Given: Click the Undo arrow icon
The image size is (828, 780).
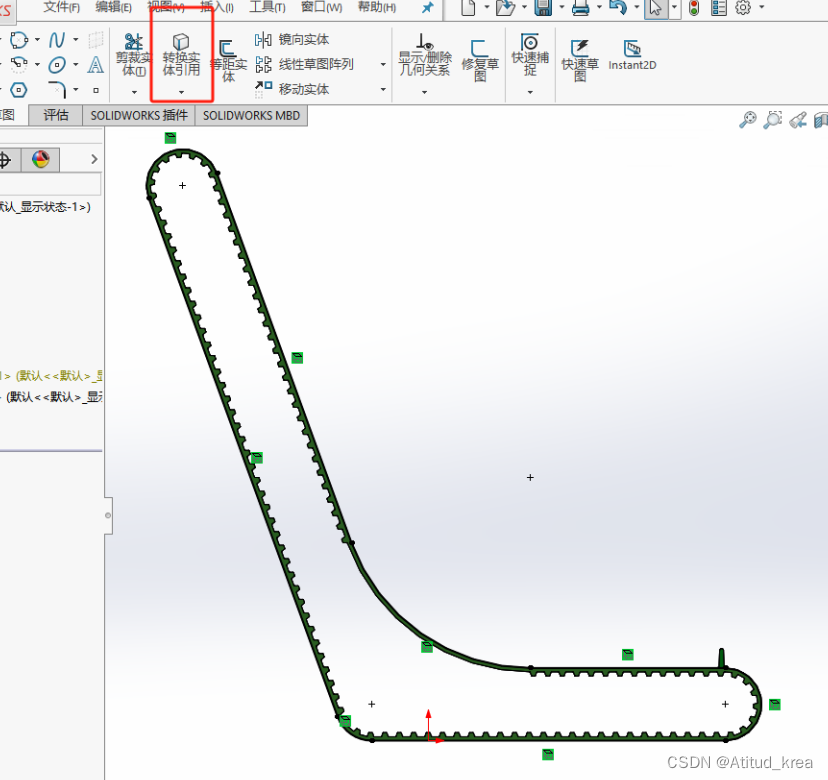Looking at the screenshot, I should (618, 7).
